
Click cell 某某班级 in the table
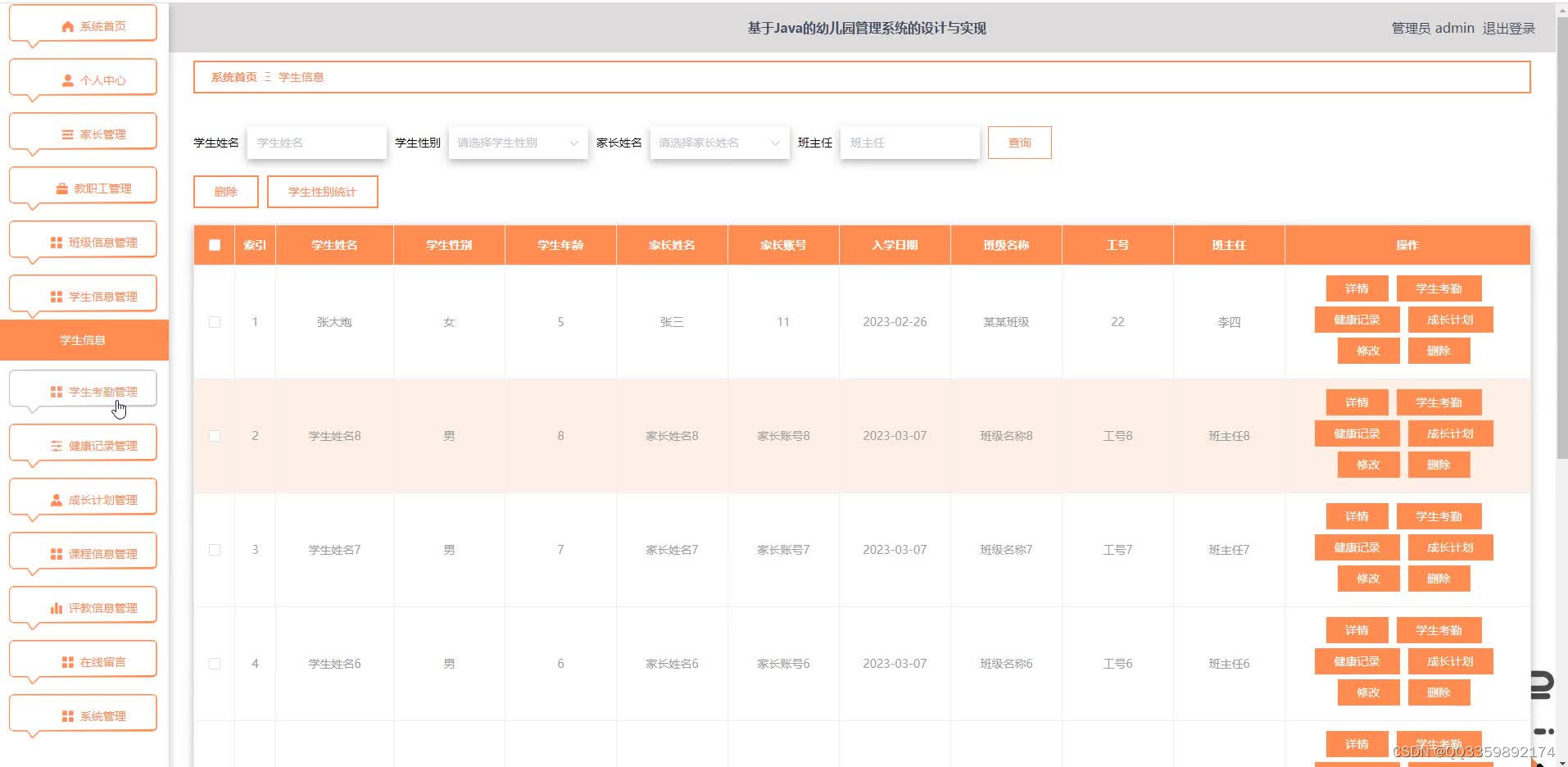click(1007, 322)
